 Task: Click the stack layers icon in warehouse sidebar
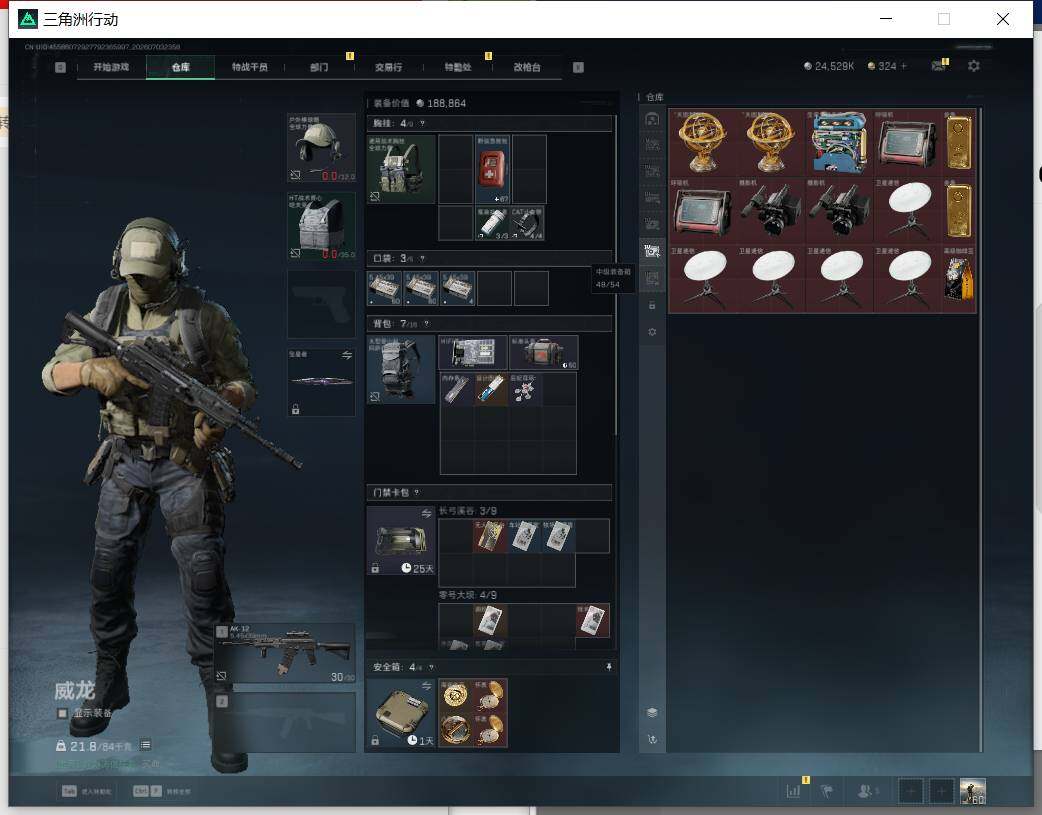(652, 713)
